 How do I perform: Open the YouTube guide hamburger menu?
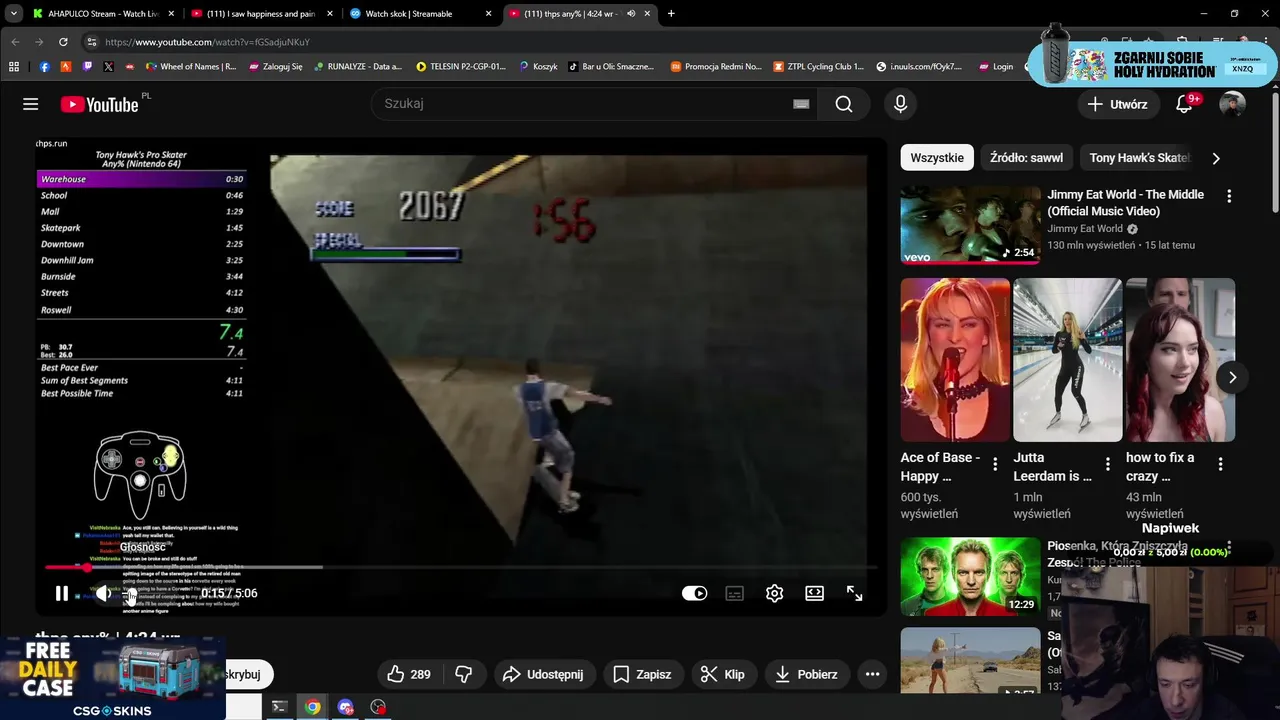(x=31, y=104)
